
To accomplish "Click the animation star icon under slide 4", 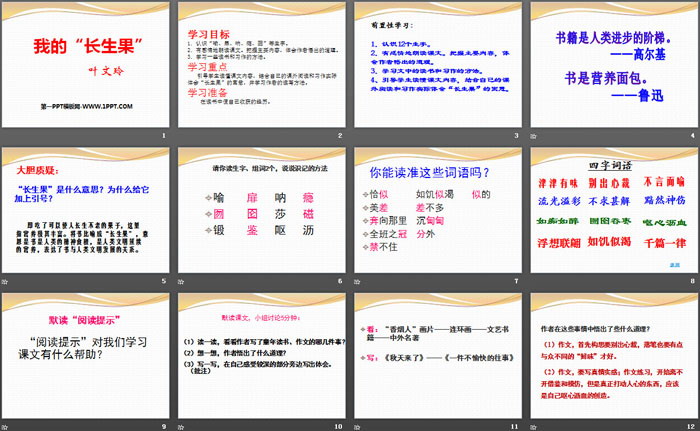I will 533,136.
